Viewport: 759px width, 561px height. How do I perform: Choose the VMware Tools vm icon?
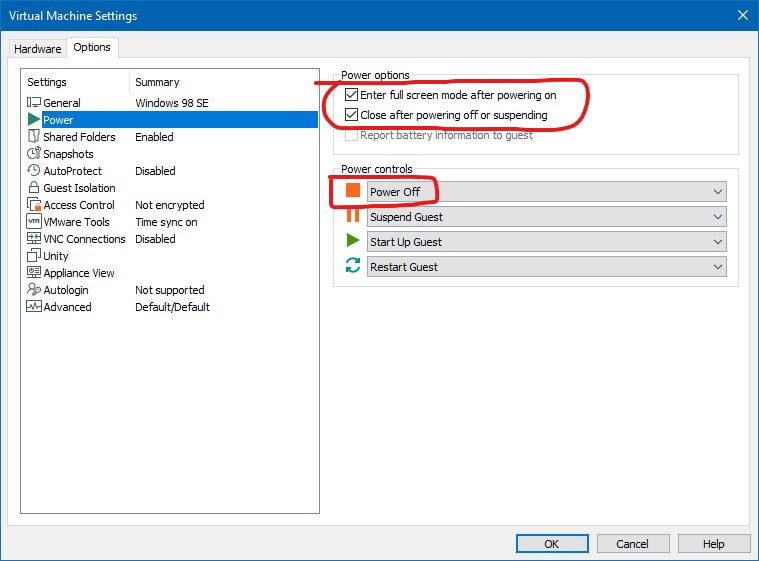(33, 222)
